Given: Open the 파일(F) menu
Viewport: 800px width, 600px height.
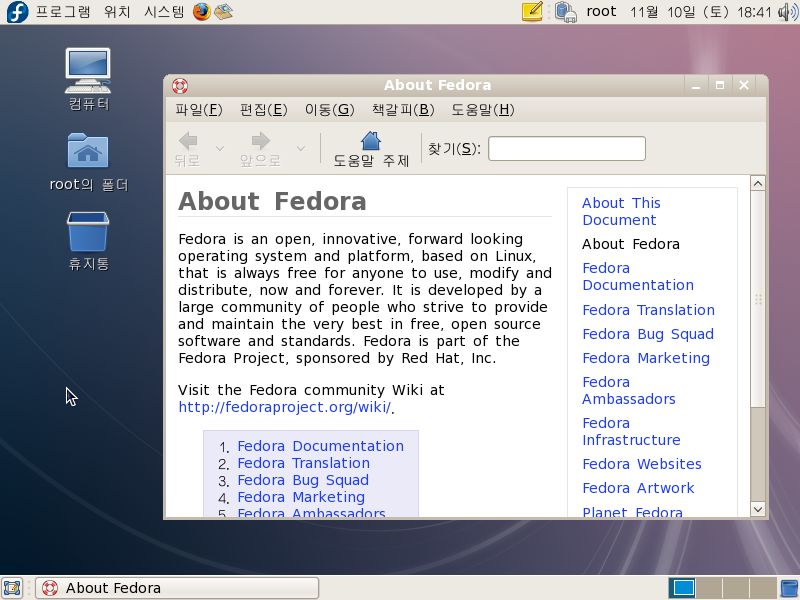Looking at the screenshot, I should point(198,110).
